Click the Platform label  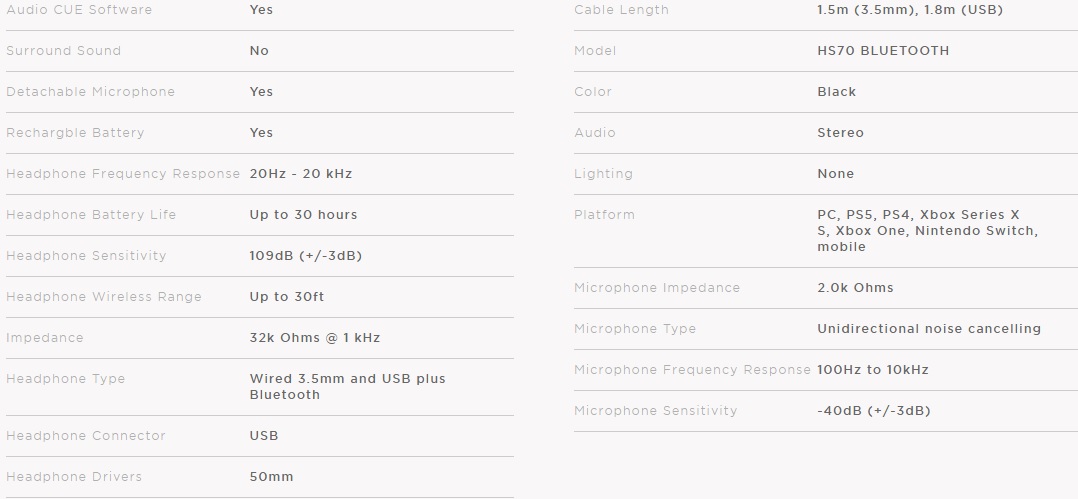pos(604,215)
